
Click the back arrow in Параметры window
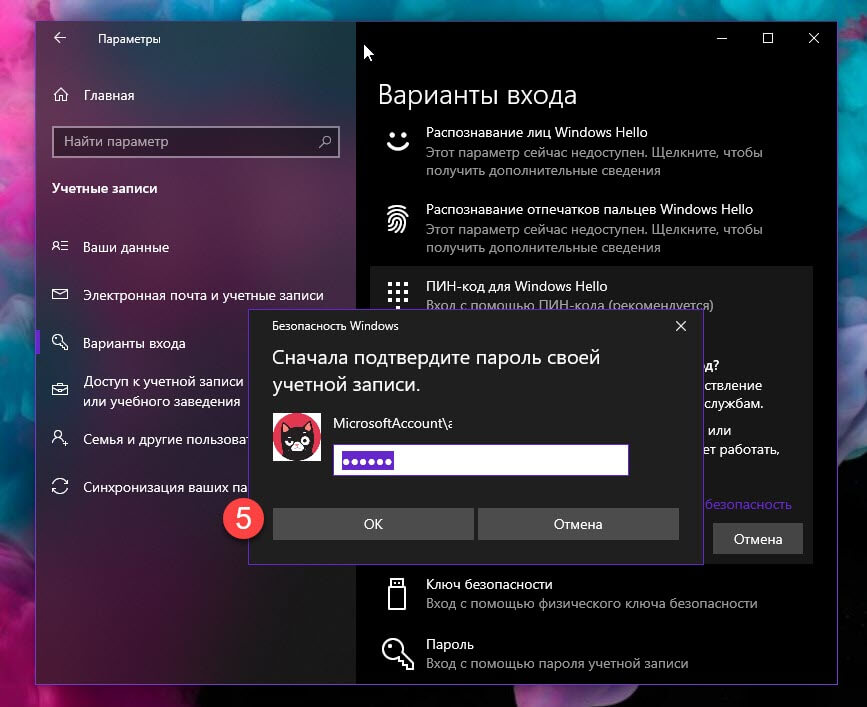[60, 38]
